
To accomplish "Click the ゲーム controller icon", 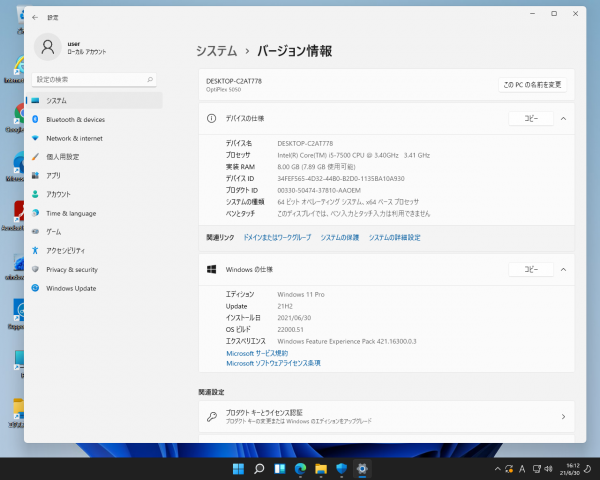I will tap(35, 232).
